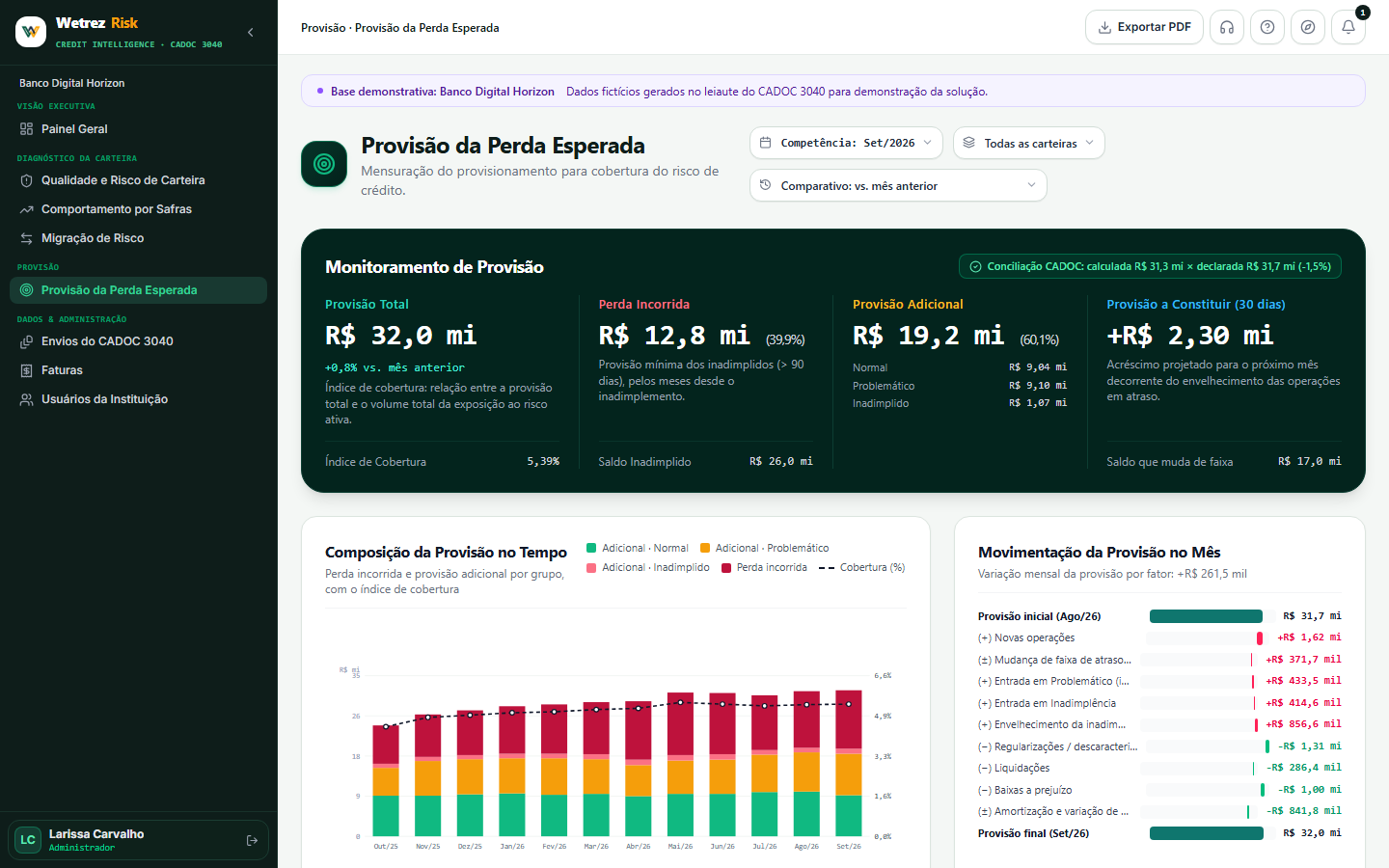The height and width of the screenshot is (868, 1389).
Task: Click the Novas operações red bar
Action: 1260,638
